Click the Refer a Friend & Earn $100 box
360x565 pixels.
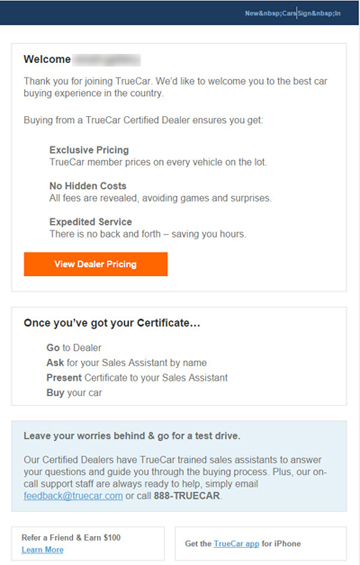tap(88, 543)
